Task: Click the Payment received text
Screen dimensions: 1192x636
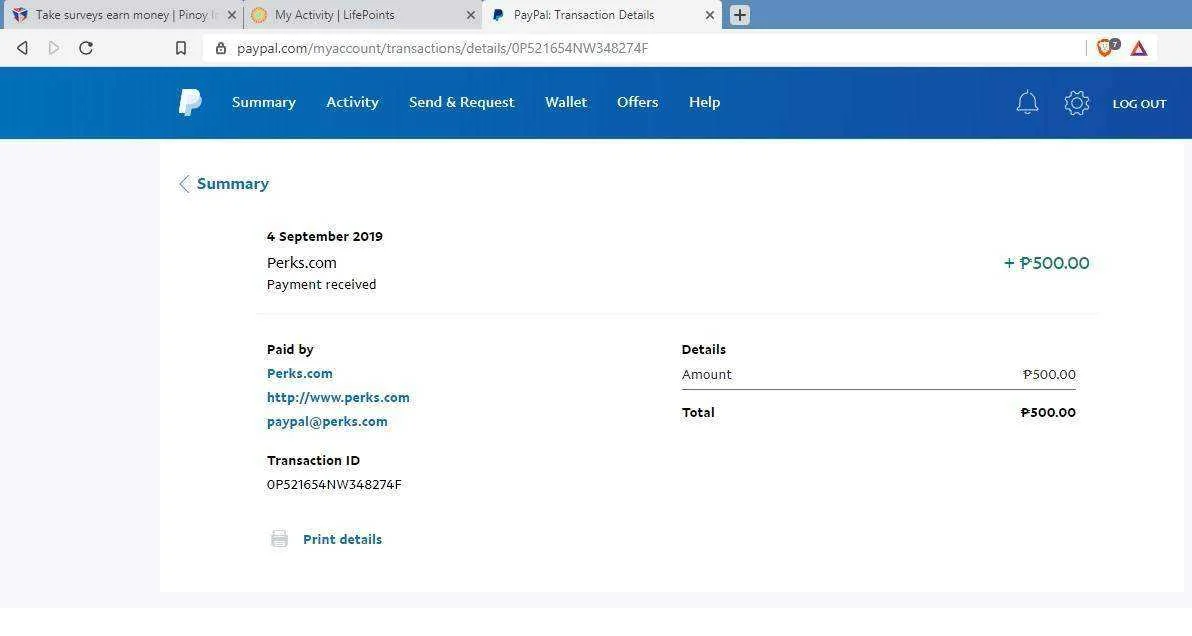Action: pos(322,284)
